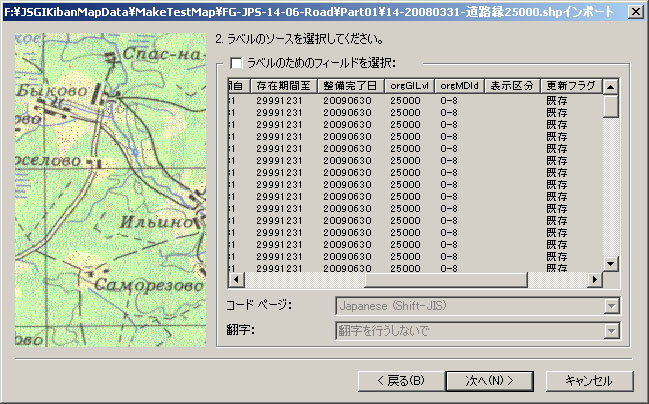
Task: Click the horizontal scrollbar right arrow
Action: 594,280
